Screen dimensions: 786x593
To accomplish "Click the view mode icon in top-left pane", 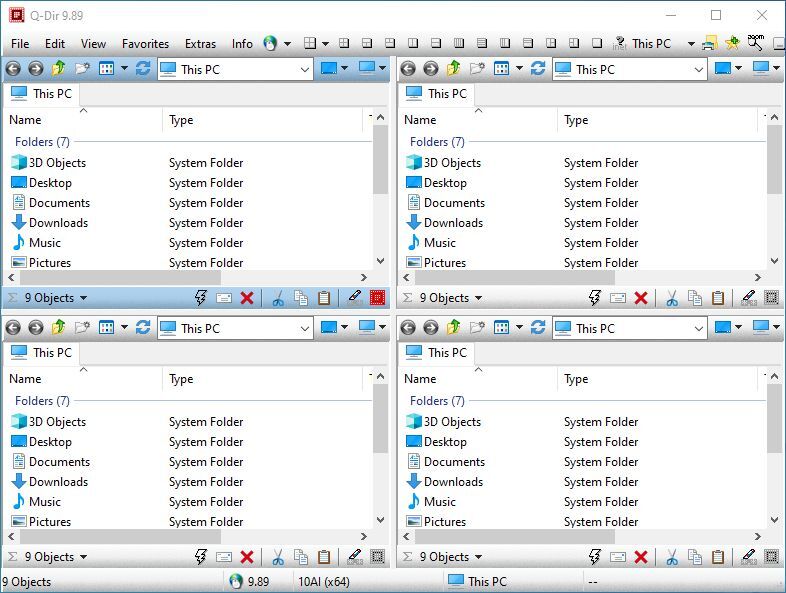I will [x=106, y=68].
